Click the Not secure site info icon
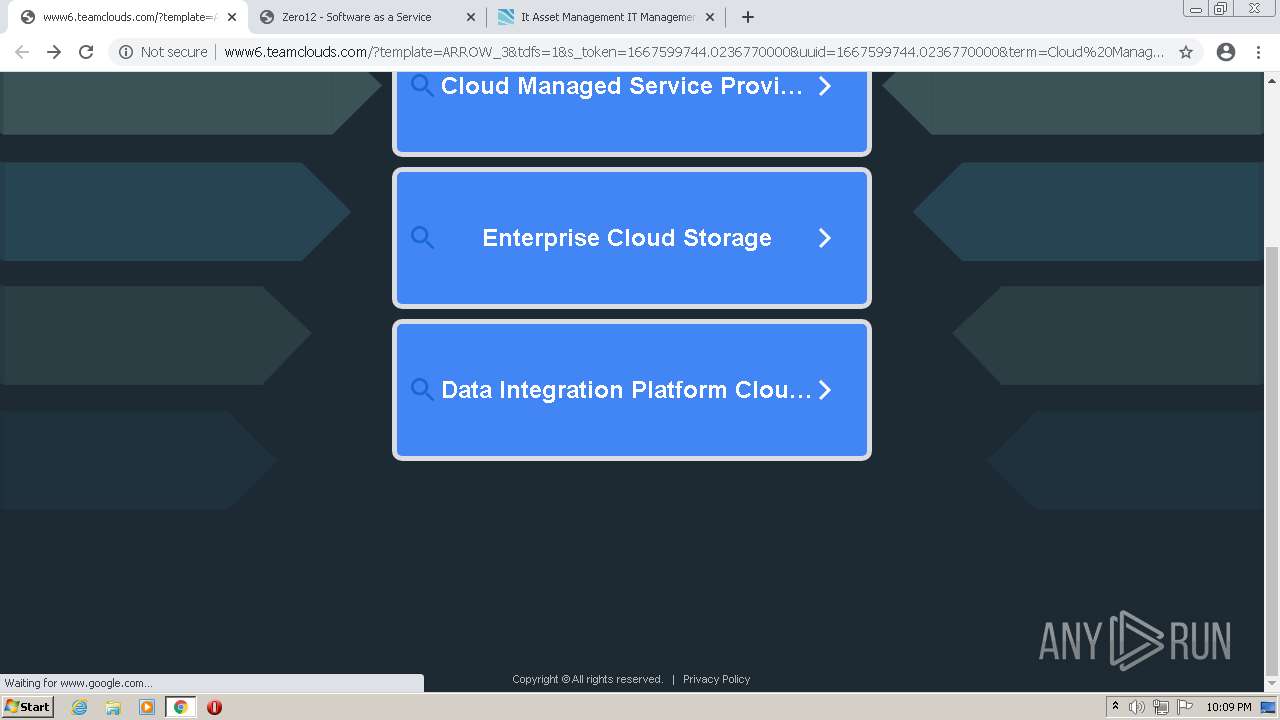This screenshot has height=720, width=1280. (126, 52)
